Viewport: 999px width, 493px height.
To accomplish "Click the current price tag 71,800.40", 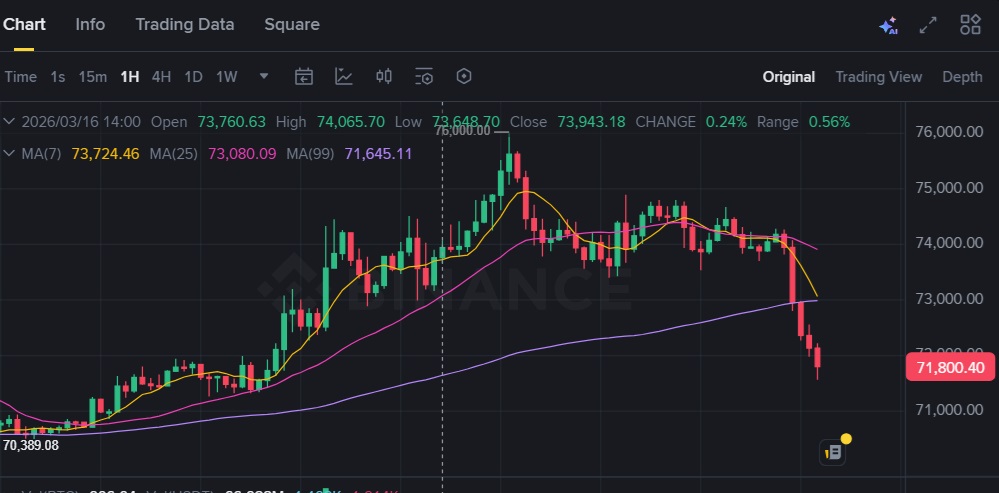I will pyautogui.click(x=950, y=368).
